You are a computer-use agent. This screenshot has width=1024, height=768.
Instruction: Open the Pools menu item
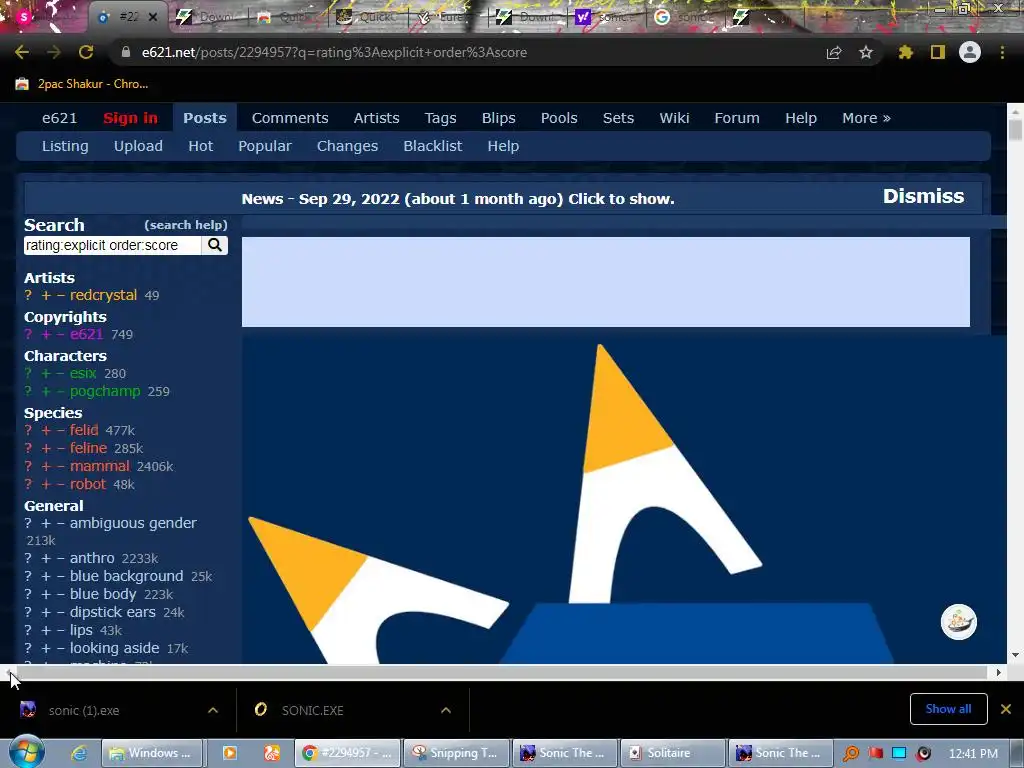tap(559, 118)
